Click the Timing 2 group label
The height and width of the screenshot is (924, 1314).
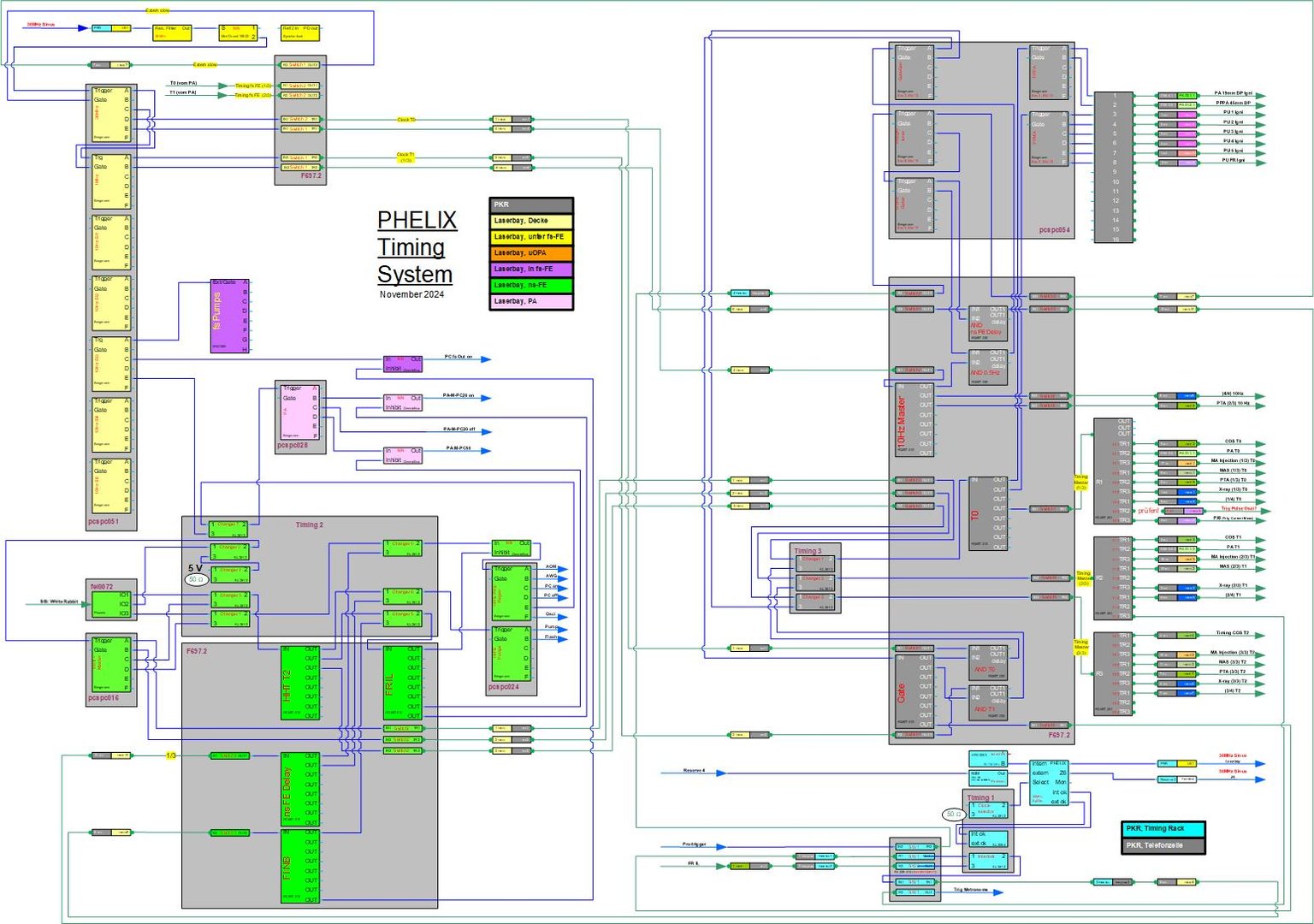309,524
